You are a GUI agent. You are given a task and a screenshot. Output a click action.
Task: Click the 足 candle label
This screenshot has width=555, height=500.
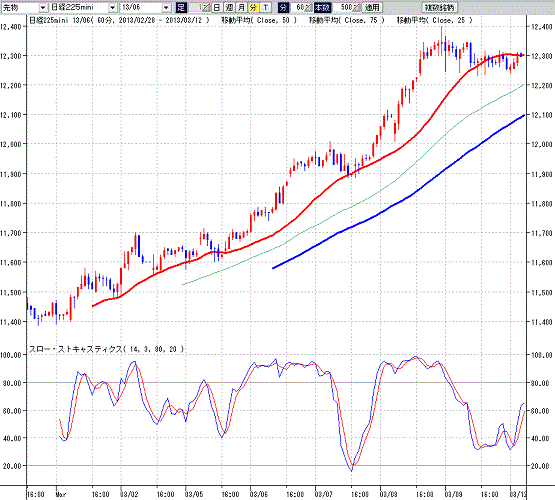(181, 7)
